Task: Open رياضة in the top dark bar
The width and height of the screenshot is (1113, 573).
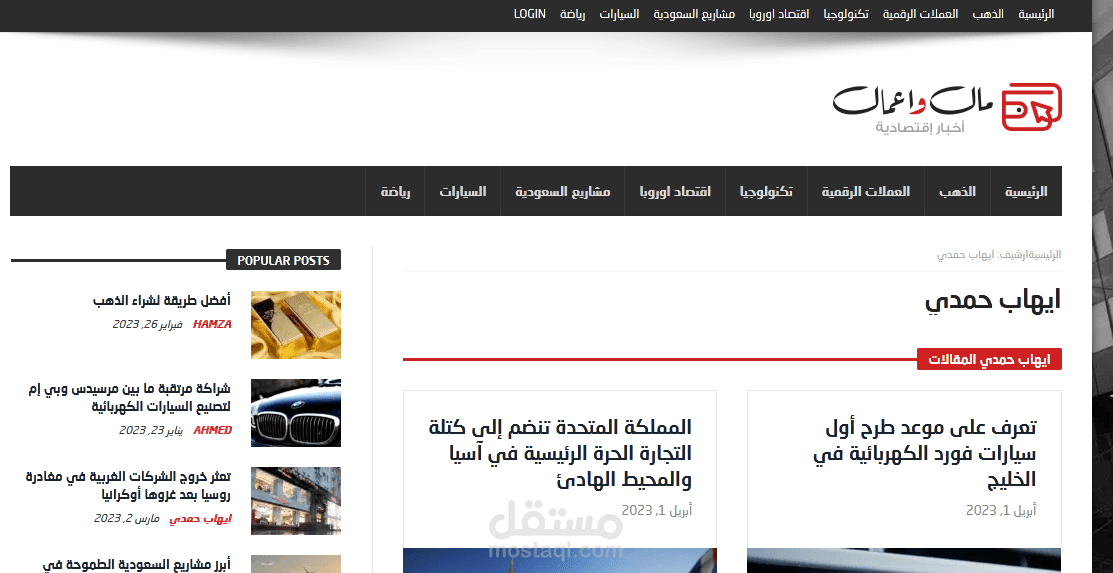Action: [x=572, y=14]
